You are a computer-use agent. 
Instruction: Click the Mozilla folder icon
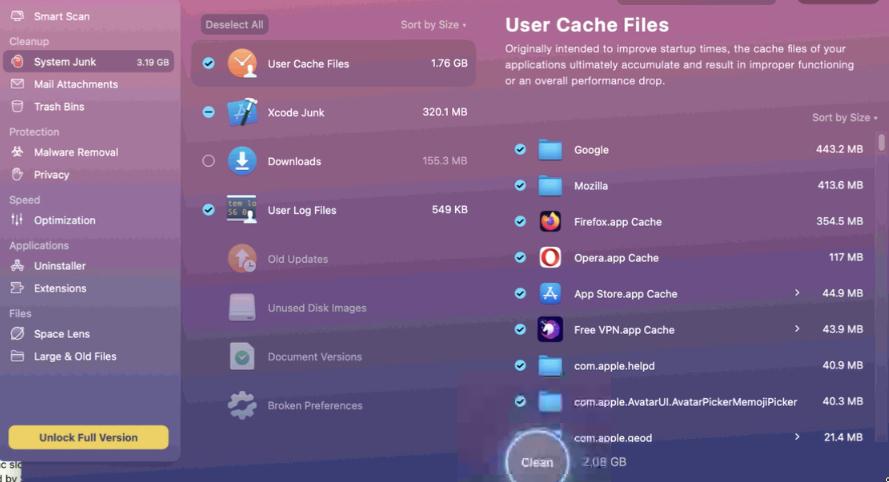[550, 185]
